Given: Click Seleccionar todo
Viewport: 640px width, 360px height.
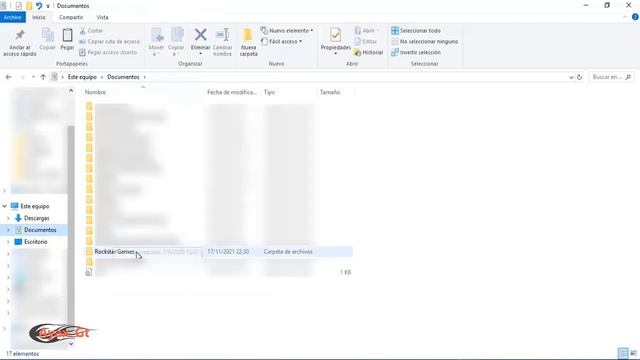Looking at the screenshot, I should point(416,31).
